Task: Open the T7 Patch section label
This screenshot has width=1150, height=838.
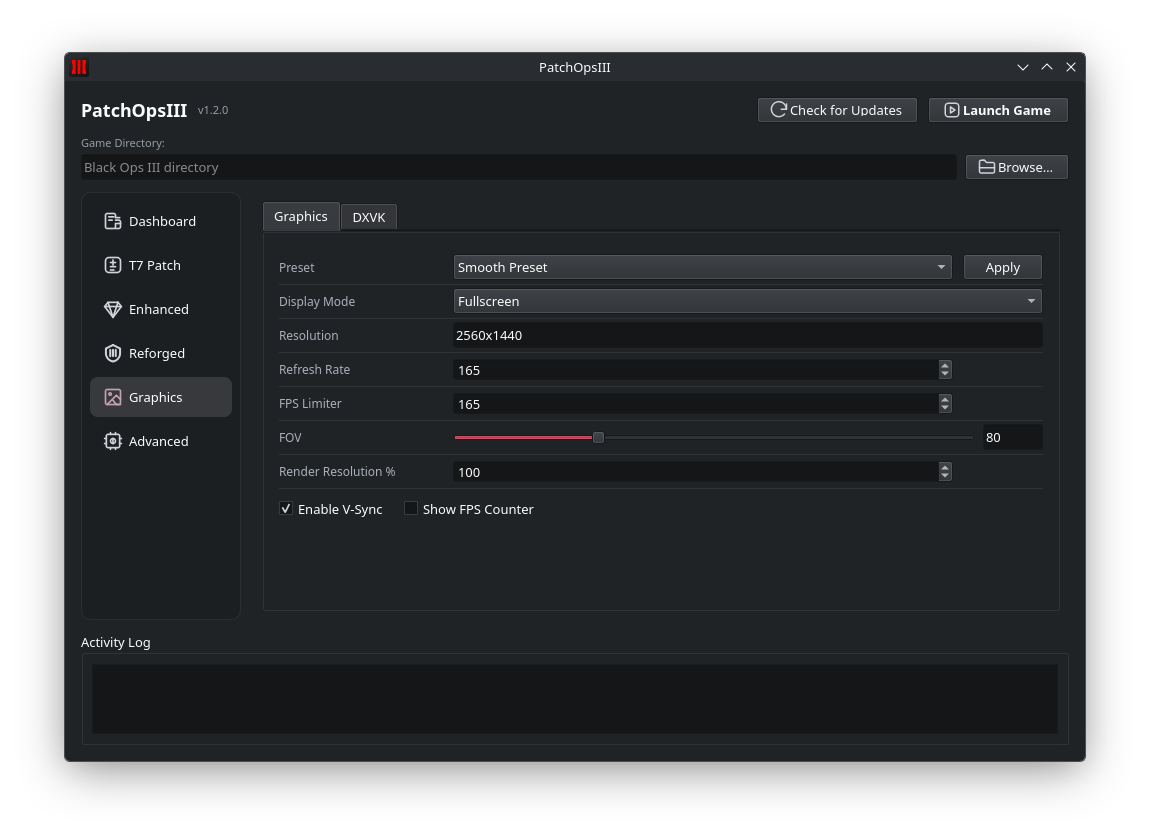Action: click(x=155, y=265)
